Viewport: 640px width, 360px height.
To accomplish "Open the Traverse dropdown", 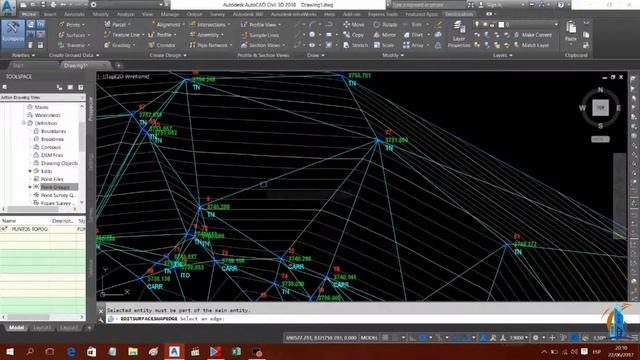I will (75, 45).
